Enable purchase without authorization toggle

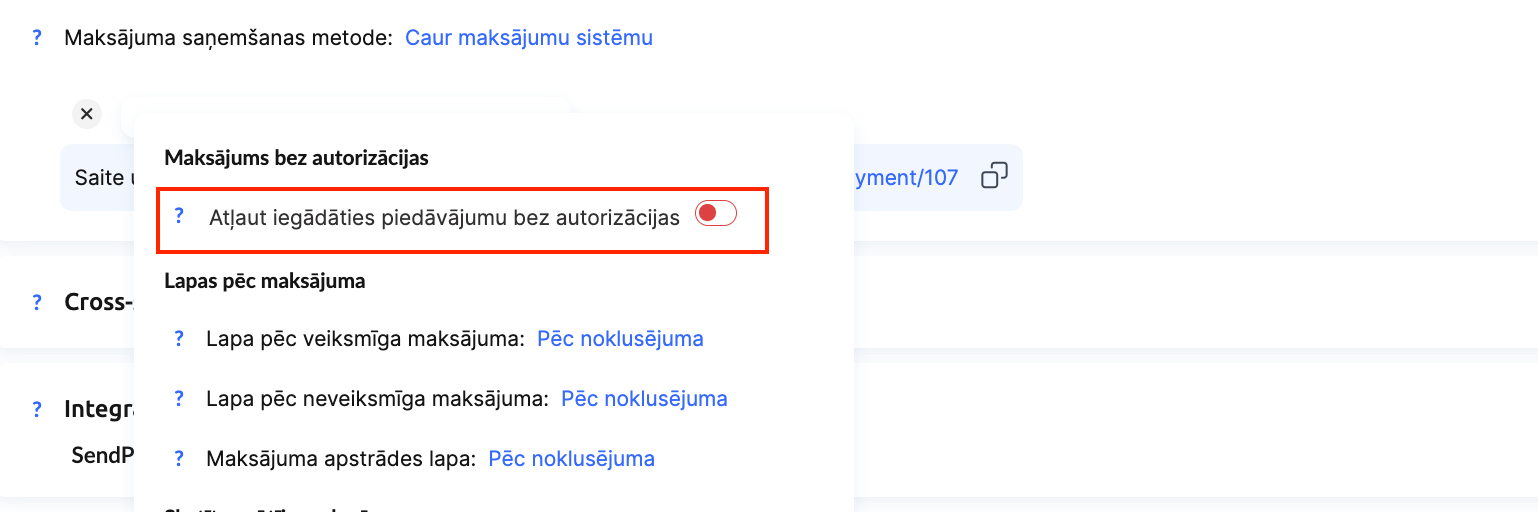715,213
